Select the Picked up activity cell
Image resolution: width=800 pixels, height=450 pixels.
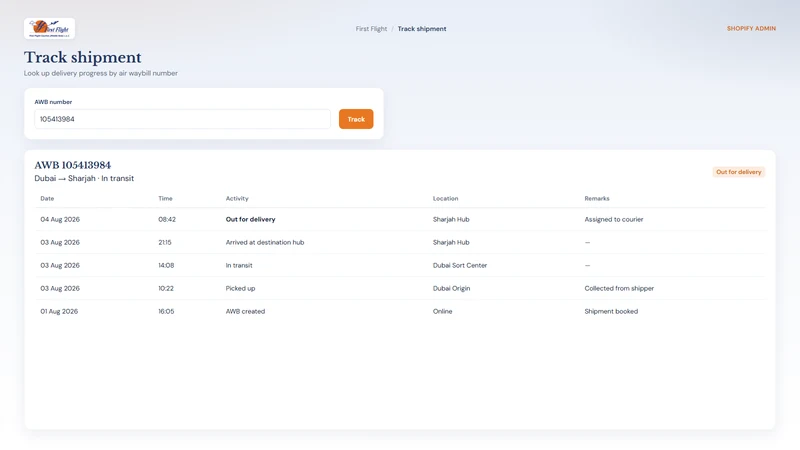(x=240, y=288)
